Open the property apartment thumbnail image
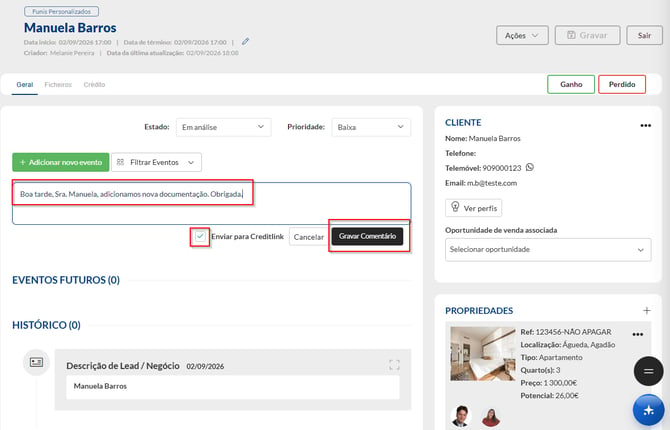Image resolution: width=670 pixels, height=430 pixels. point(483,353)
